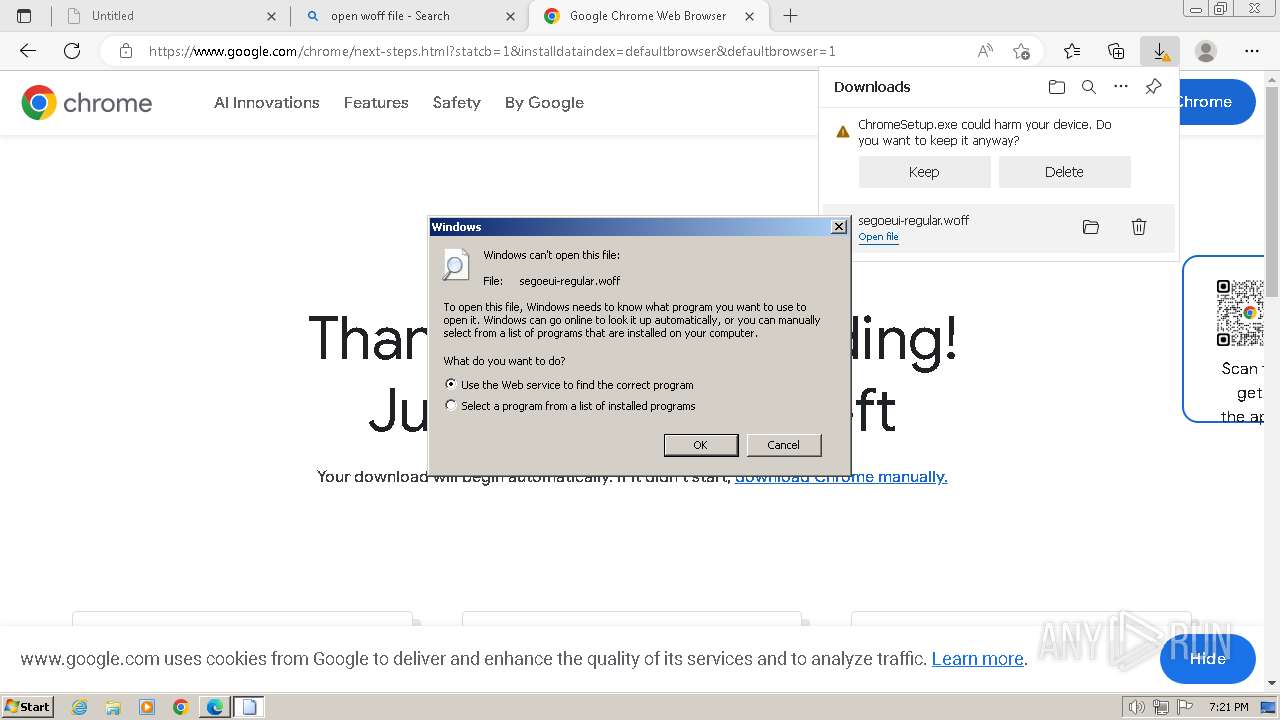This screenshot has width=1280, height=720.
Task: Select the blank file taskbar item
Action: pyautogui.click(x=249, y=707)
